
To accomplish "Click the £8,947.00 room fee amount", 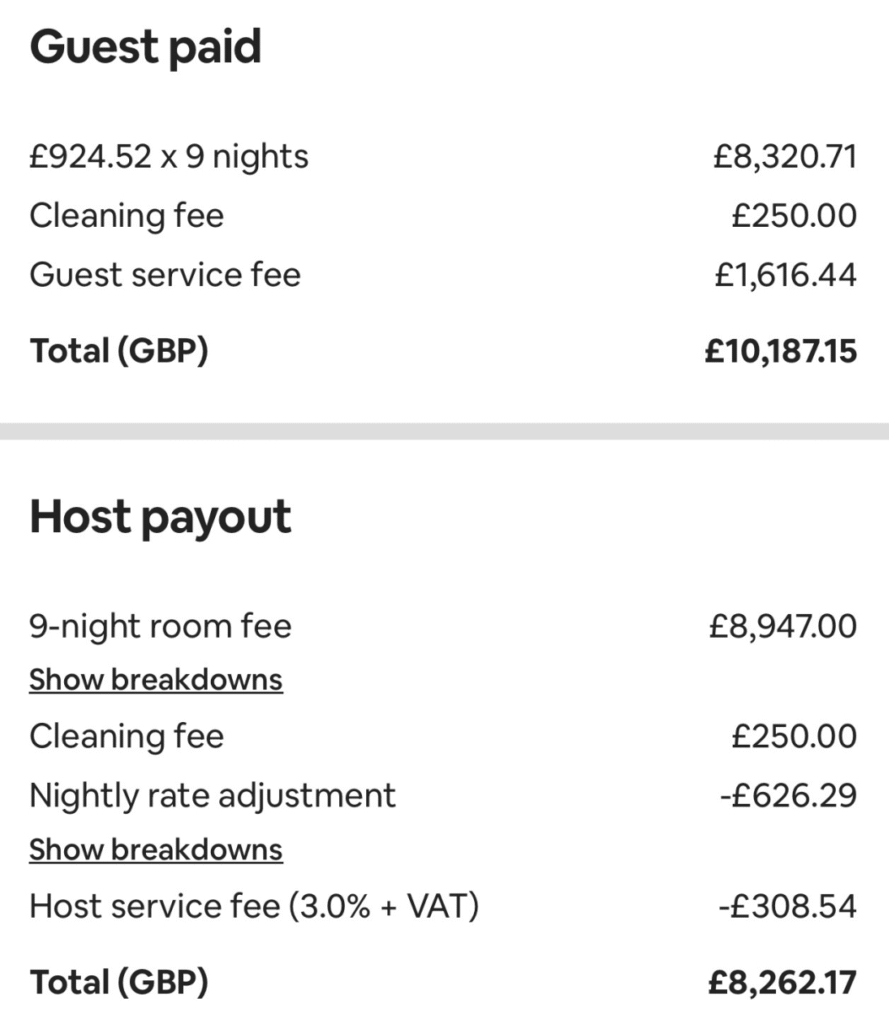I will [x=782, y=627].
